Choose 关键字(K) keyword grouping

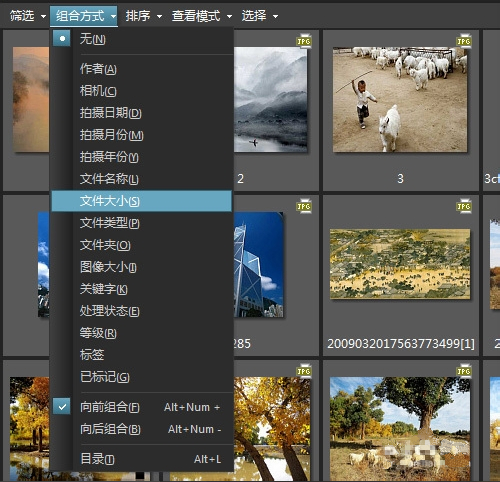click(142, 289)
